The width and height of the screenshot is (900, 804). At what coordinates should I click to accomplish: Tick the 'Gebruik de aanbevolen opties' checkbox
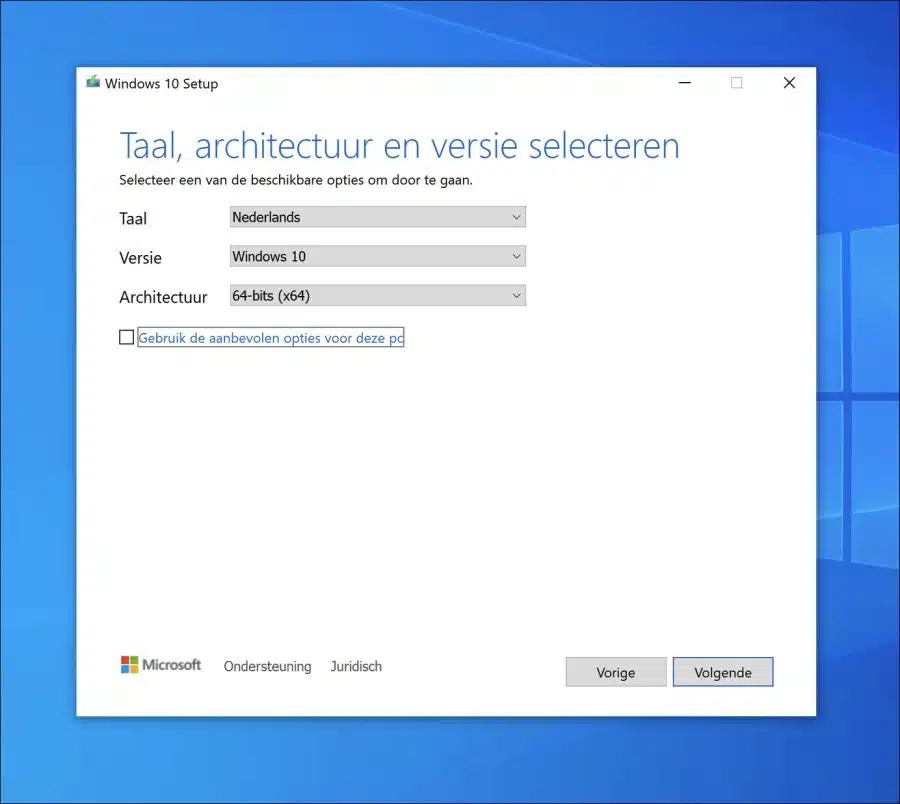pos(126,337)
